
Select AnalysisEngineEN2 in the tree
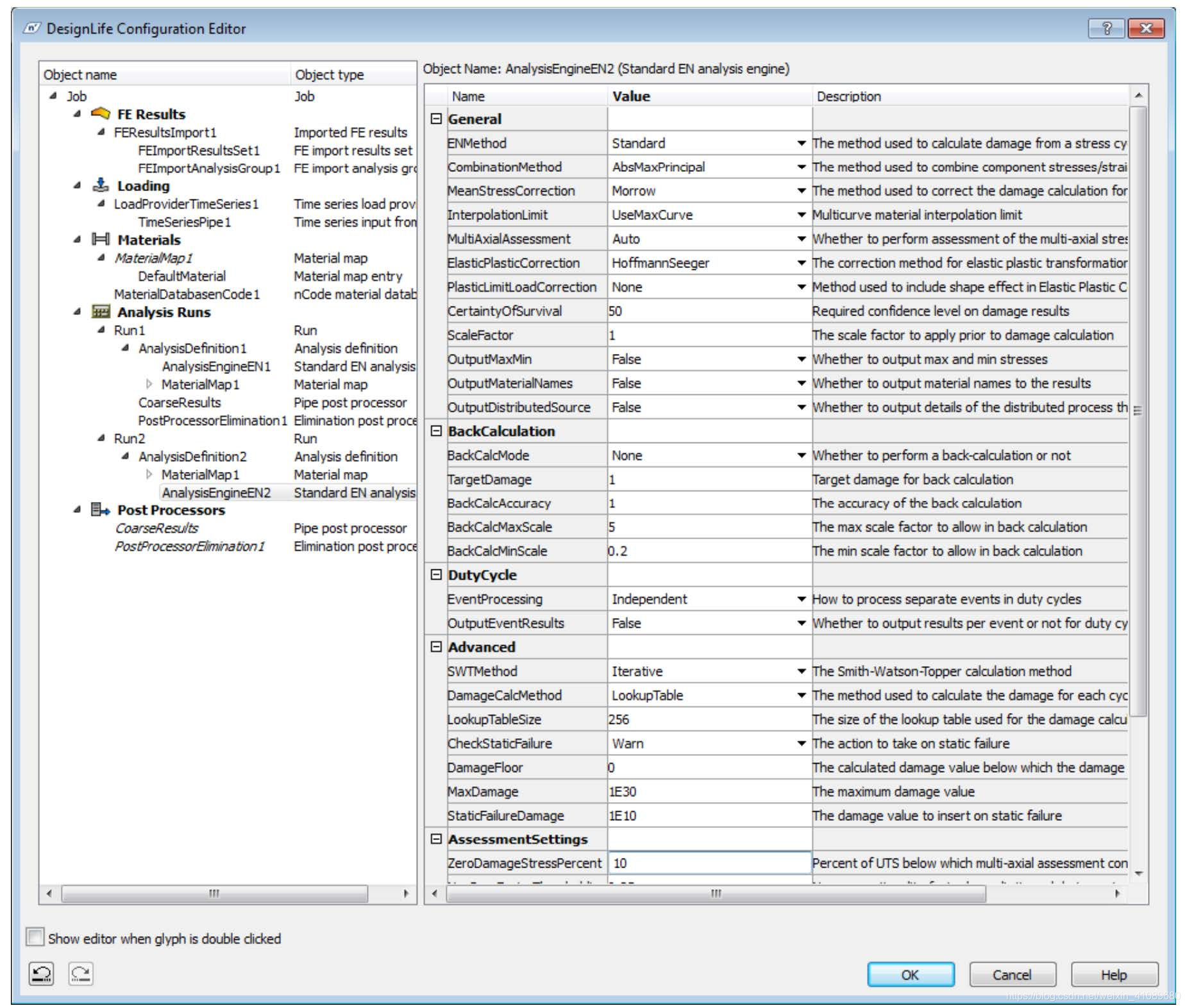point(216,492)
